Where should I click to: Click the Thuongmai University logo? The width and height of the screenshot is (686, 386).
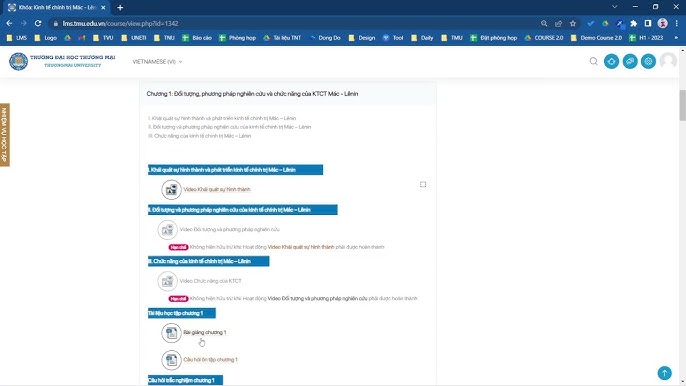pyautogui.click(x=62, y=61)
